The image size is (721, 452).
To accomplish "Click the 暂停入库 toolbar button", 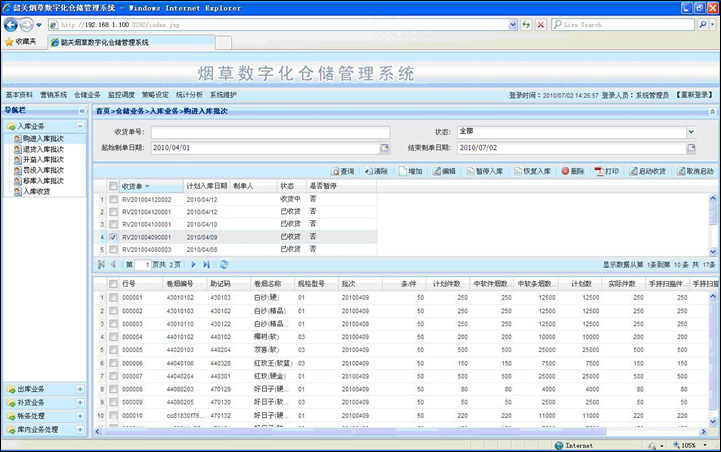I will [485, 172].
